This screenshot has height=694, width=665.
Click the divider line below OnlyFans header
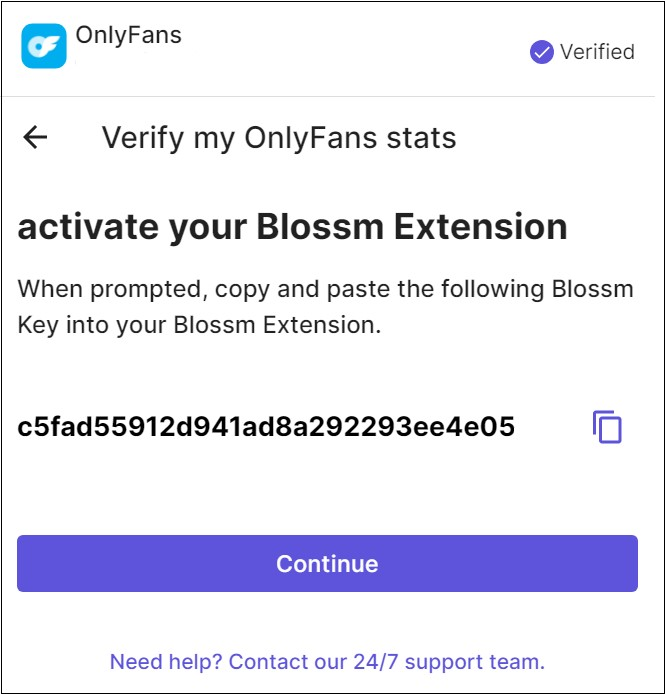[328, 96]
